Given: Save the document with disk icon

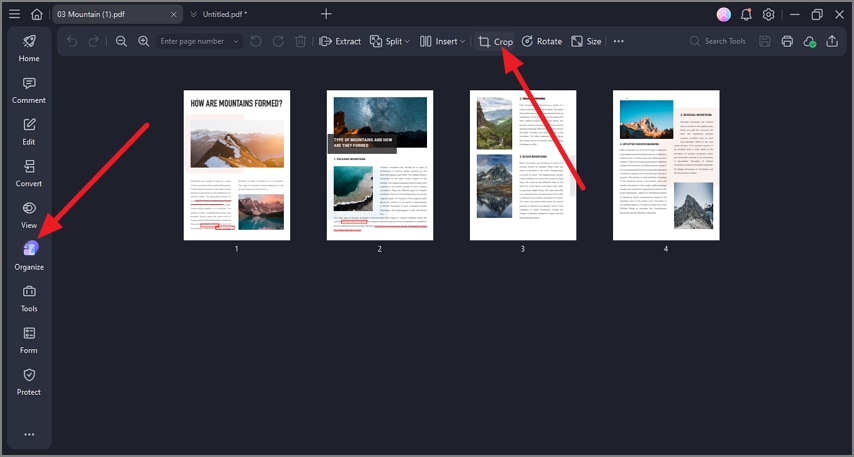Looking at the screenshot, I should pyautogui.click(x=765, y=41).
